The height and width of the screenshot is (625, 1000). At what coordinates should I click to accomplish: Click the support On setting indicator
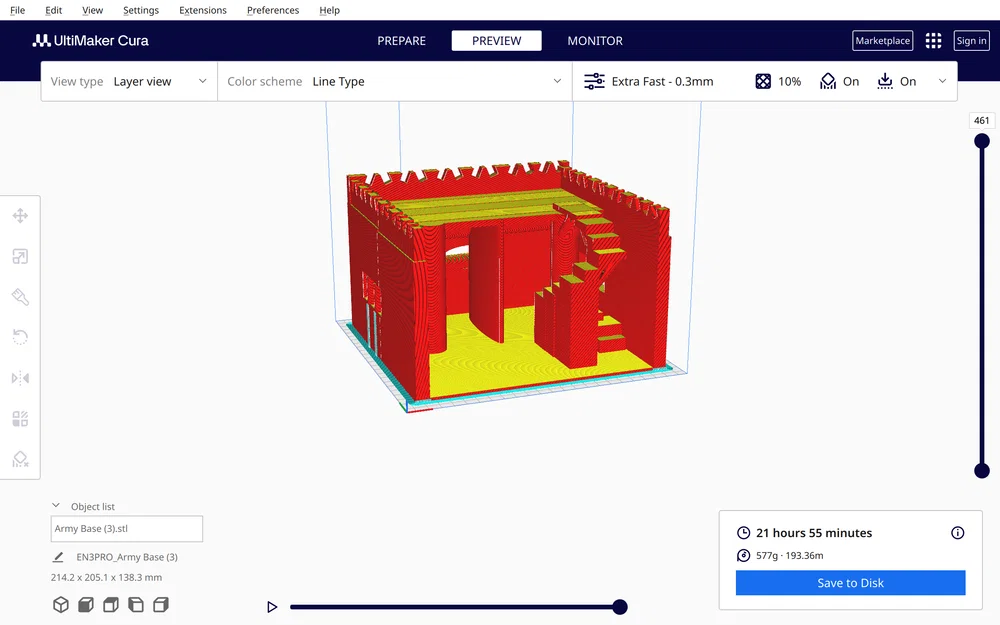pos(839,81)
